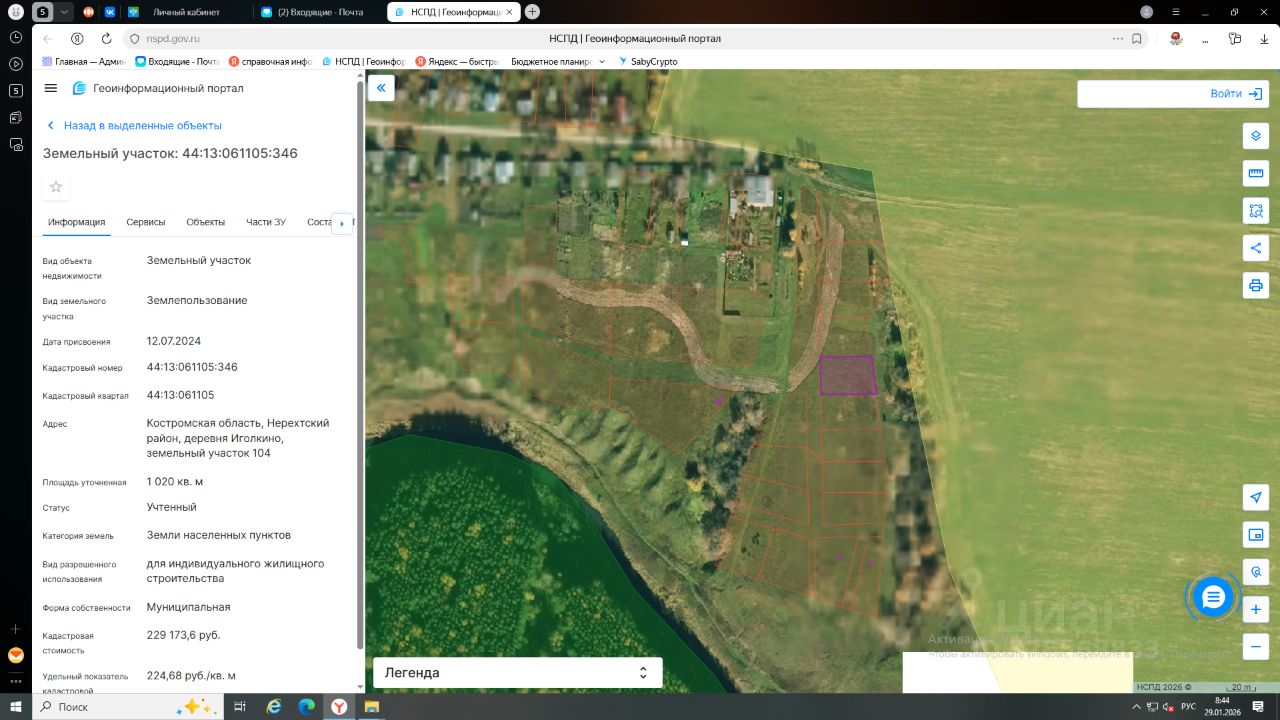Toggle favorite star for the land parcel
This screenshot has width=1280, height=720.
(x=56, y=187)
